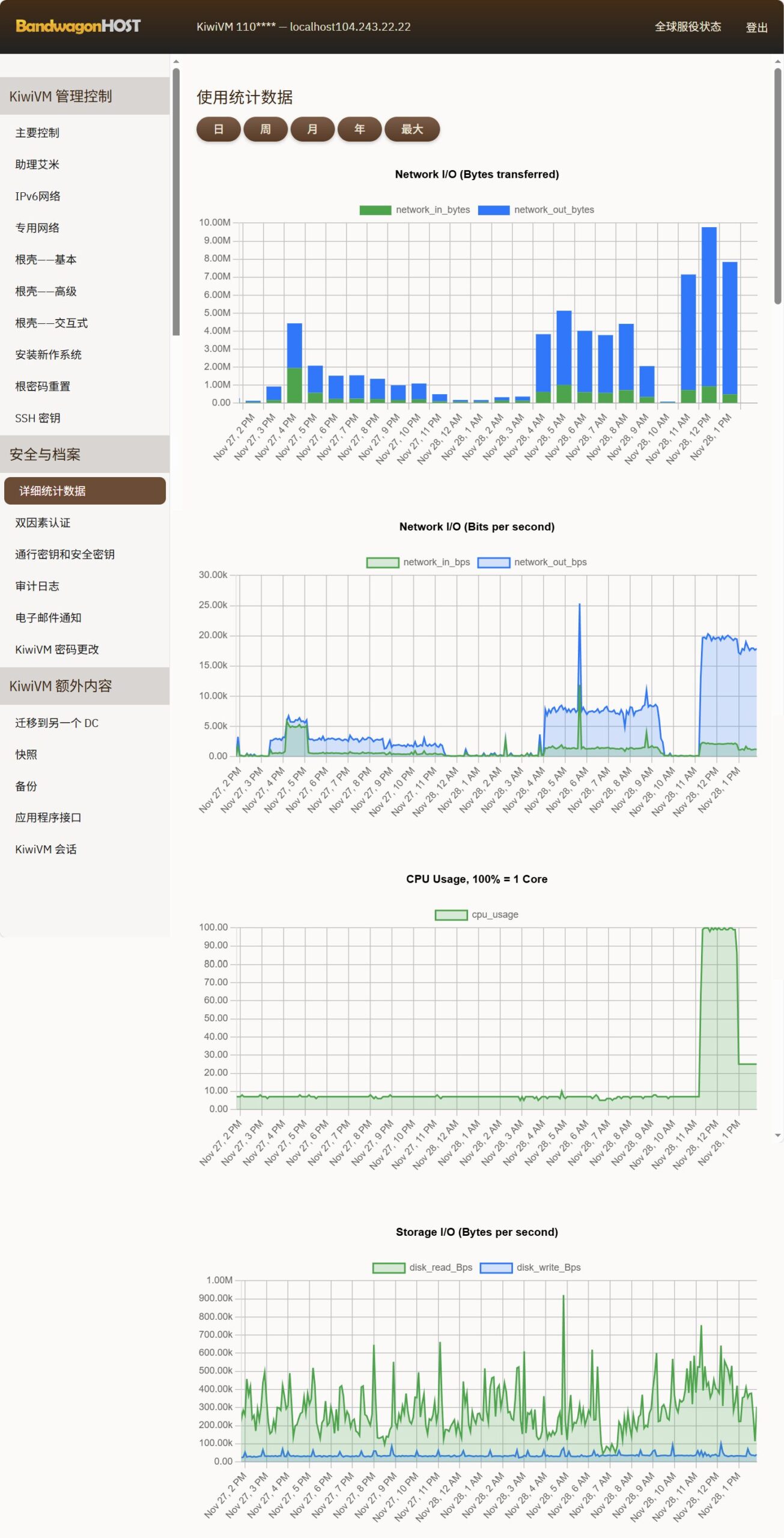This screenshot has height=1538, width=784.
Task: Toggle disk_write_Bps legend box
Action: click(496, 1268)
